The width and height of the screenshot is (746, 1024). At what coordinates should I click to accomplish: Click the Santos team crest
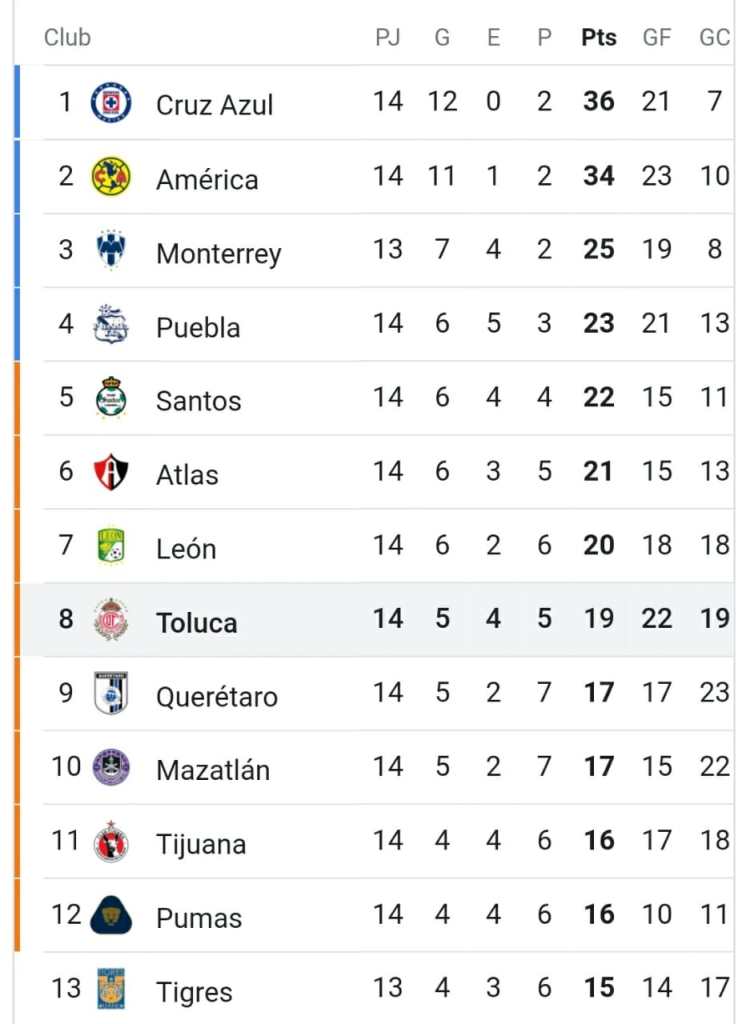110,397
